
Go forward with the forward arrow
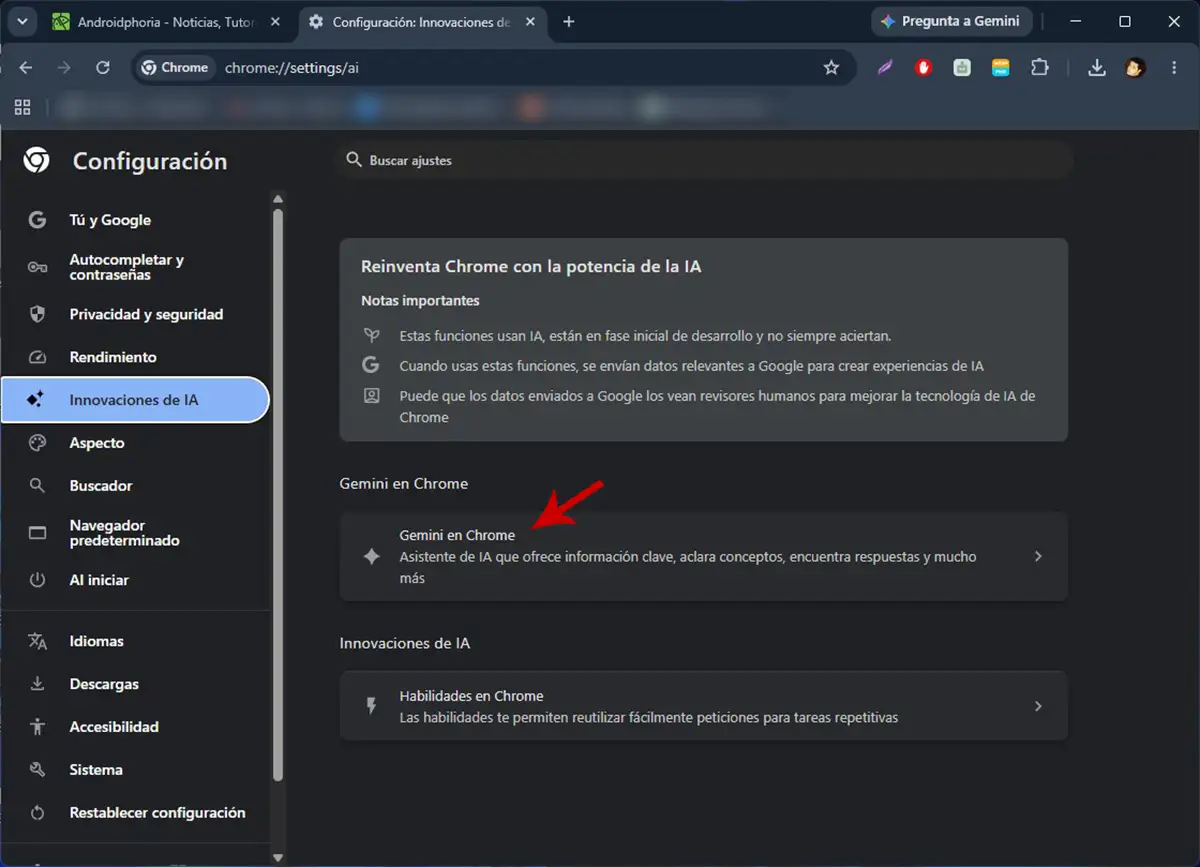coord(64,67)
